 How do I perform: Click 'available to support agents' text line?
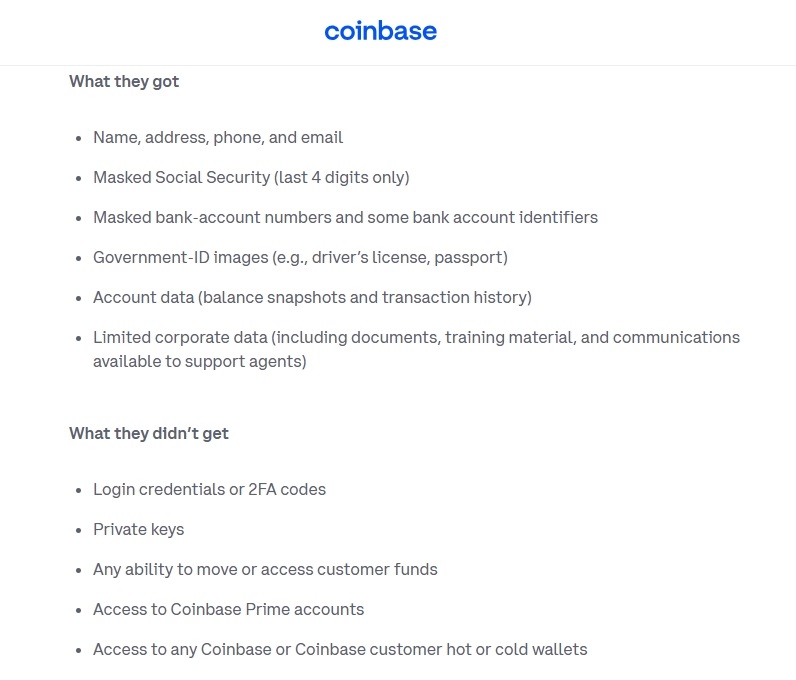200,362
